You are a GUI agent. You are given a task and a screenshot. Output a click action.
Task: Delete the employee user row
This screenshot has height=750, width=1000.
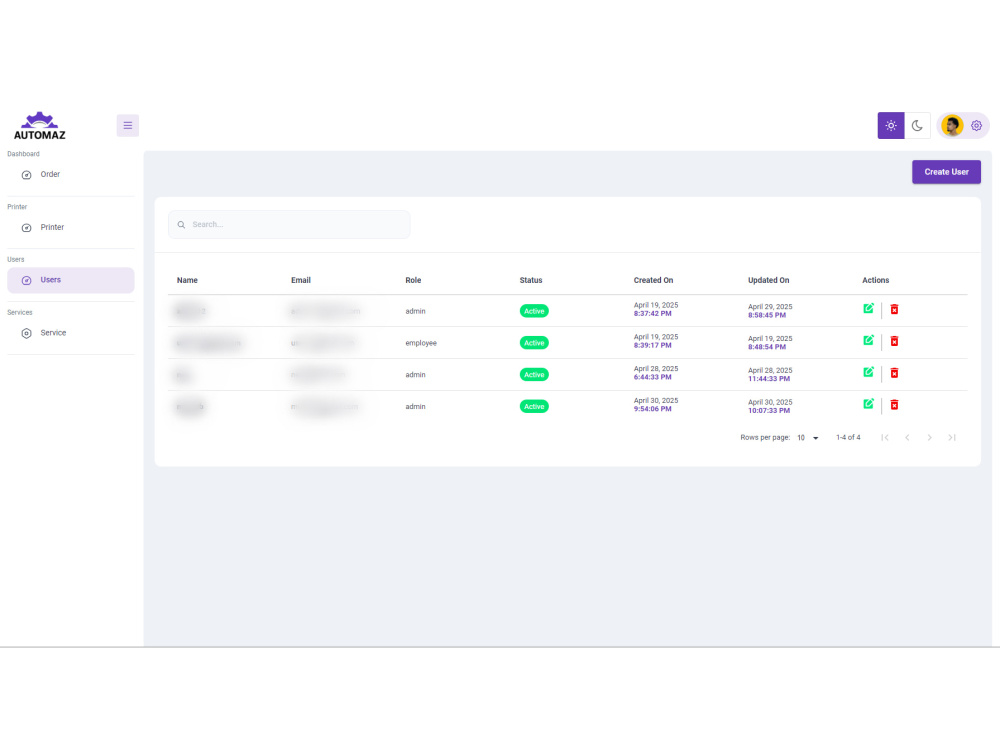click(894, 341)
